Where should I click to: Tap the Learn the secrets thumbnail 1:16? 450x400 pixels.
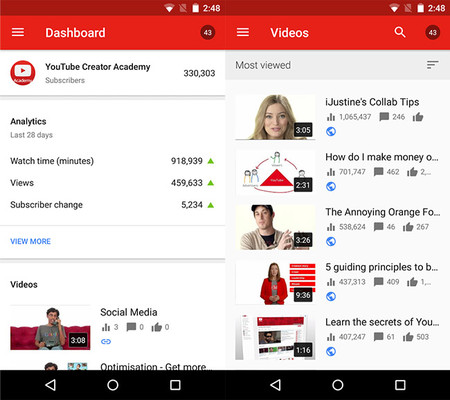pos(275,337)
